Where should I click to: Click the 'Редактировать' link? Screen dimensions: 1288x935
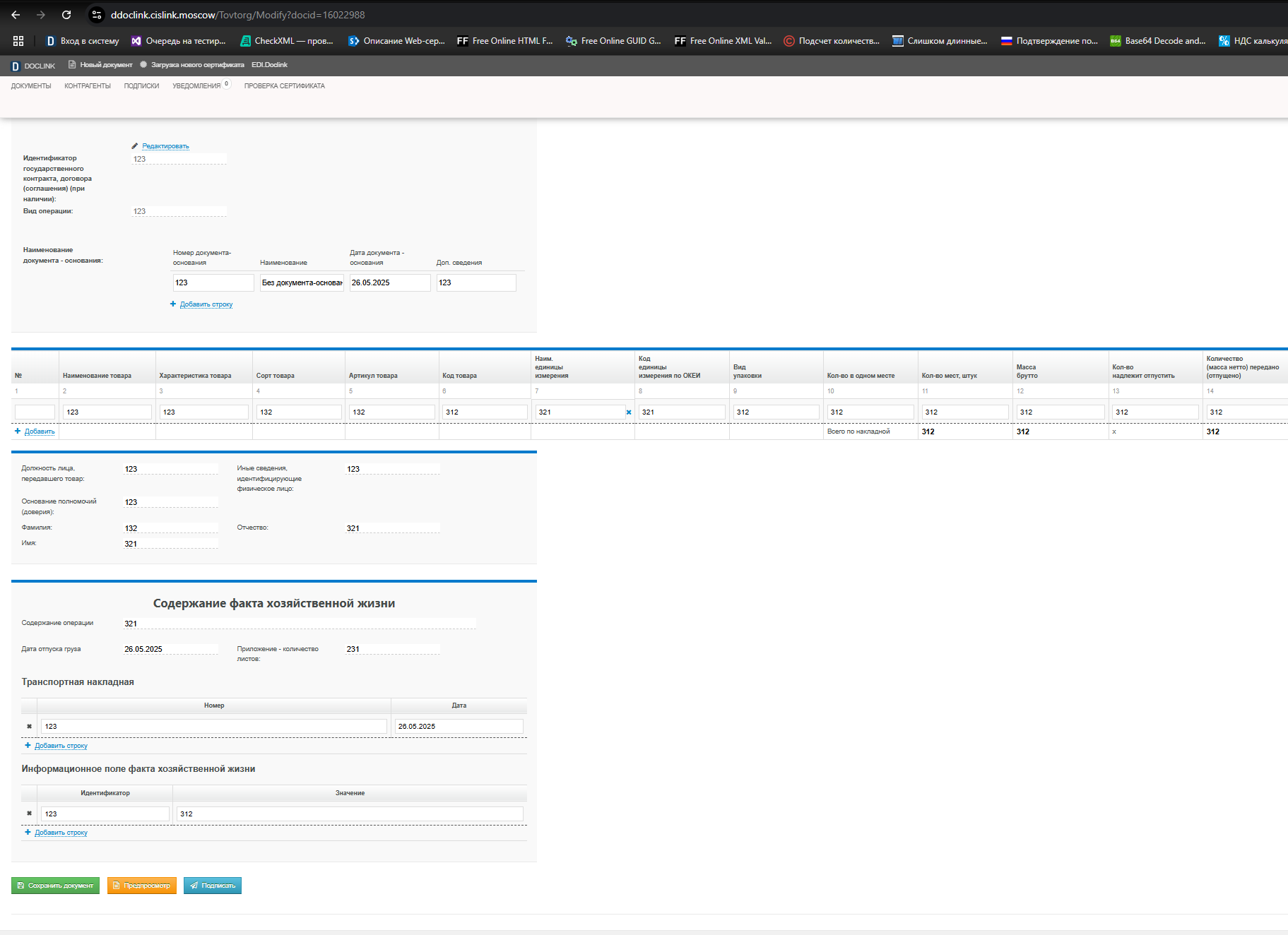click(x=165, y=146)
